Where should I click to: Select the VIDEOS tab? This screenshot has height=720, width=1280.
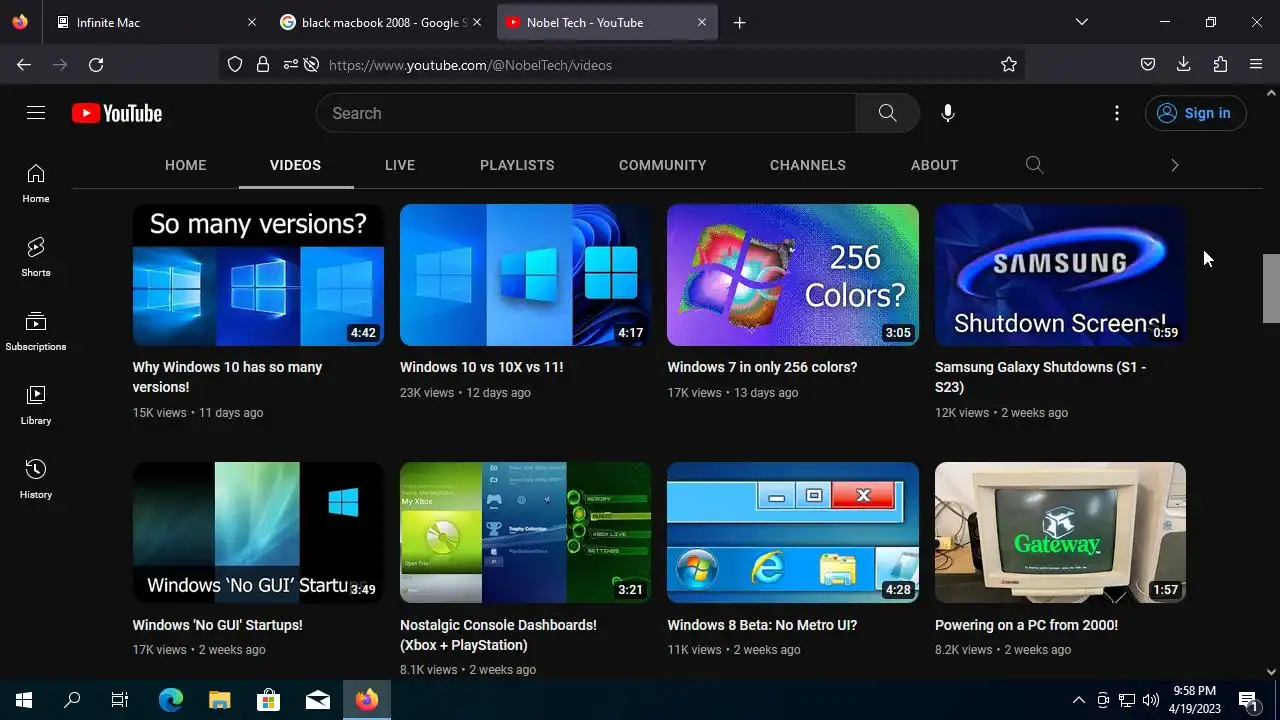tap(295, 165)
